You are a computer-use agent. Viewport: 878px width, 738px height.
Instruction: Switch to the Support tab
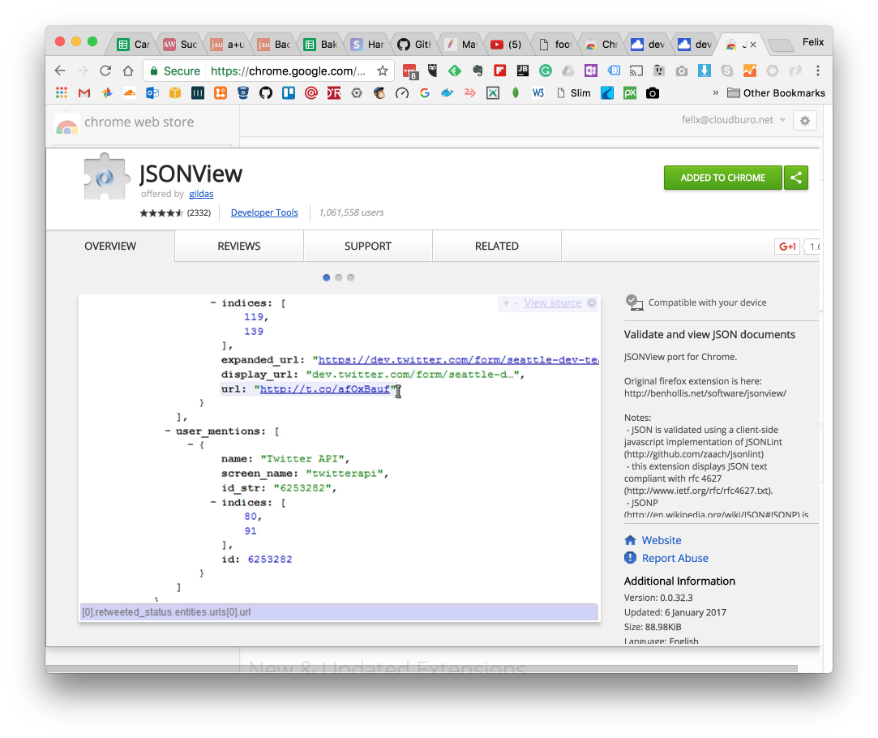tap(368, 246)
